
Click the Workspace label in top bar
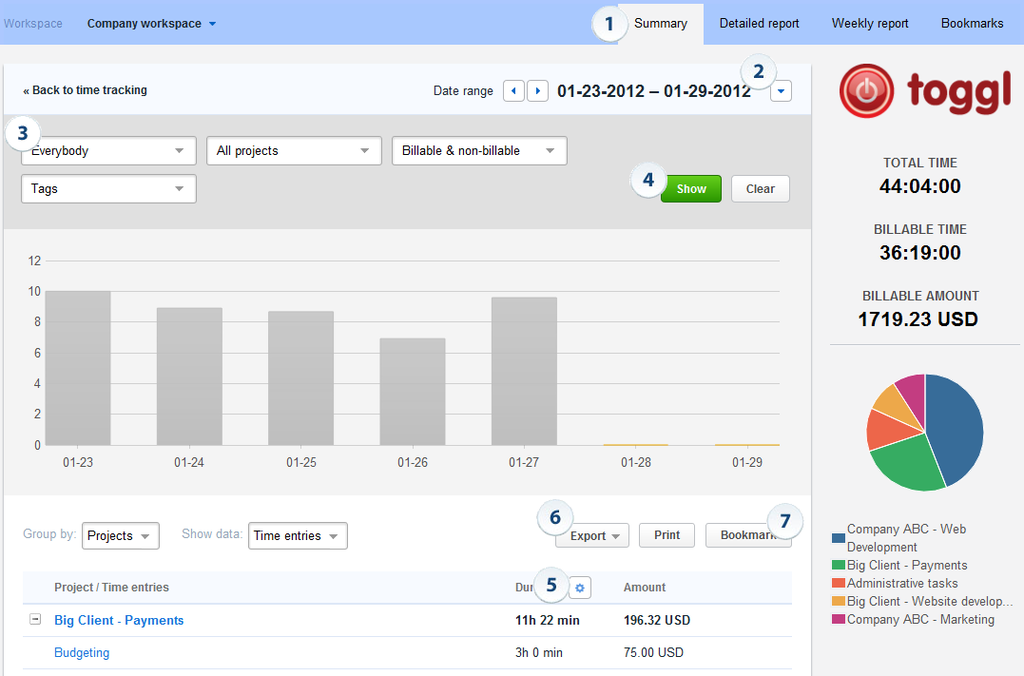point(33,24)
